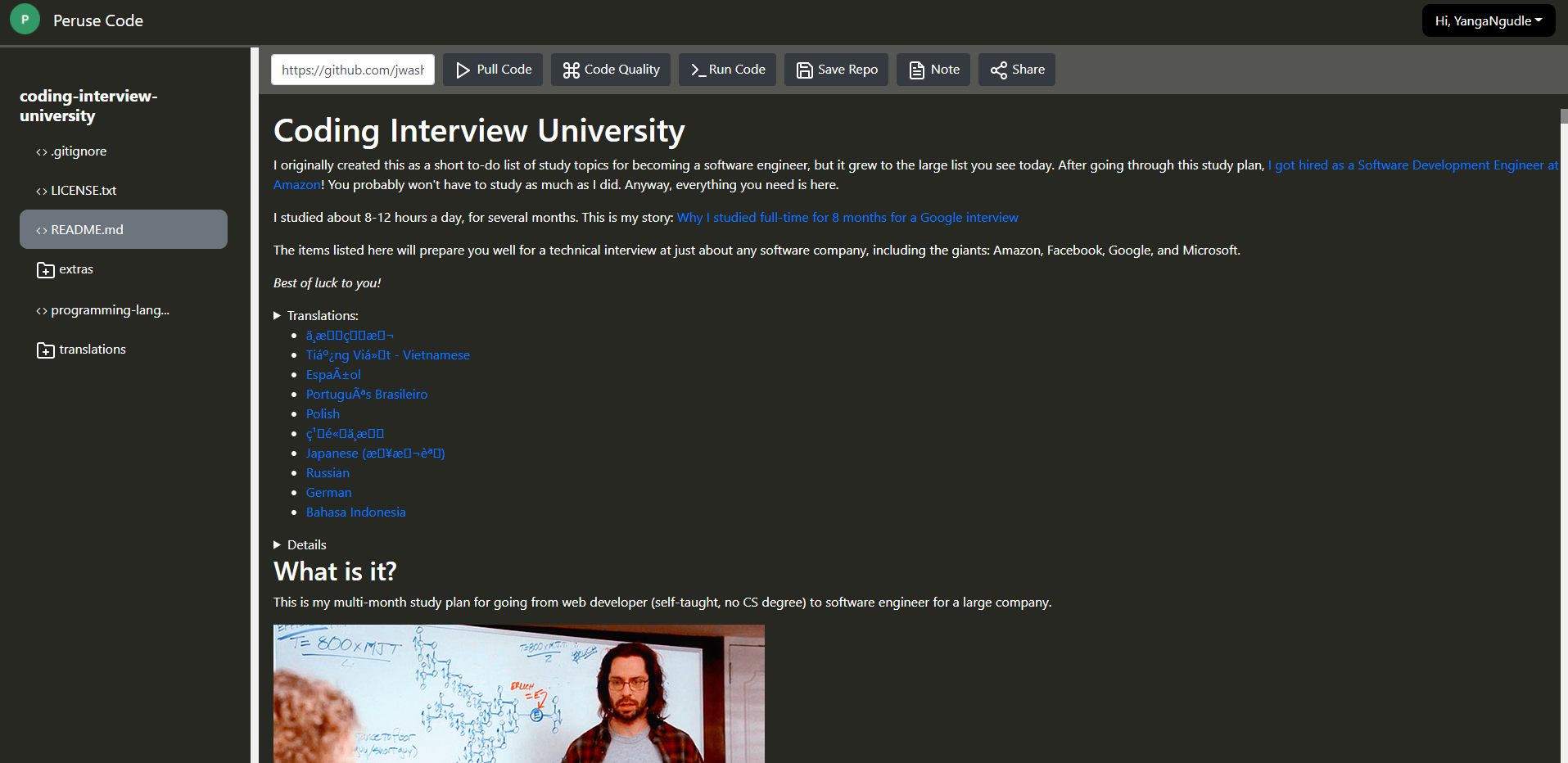This screenshot has height=763, width=1568.
Task: Open the Japanese translation link
Action: pyautogui.click(x=376, y=454)
